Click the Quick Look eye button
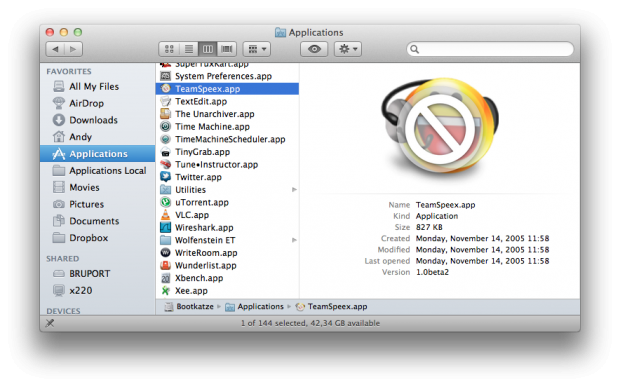Viewport: 620px width, 387px height. coord(314,49)
